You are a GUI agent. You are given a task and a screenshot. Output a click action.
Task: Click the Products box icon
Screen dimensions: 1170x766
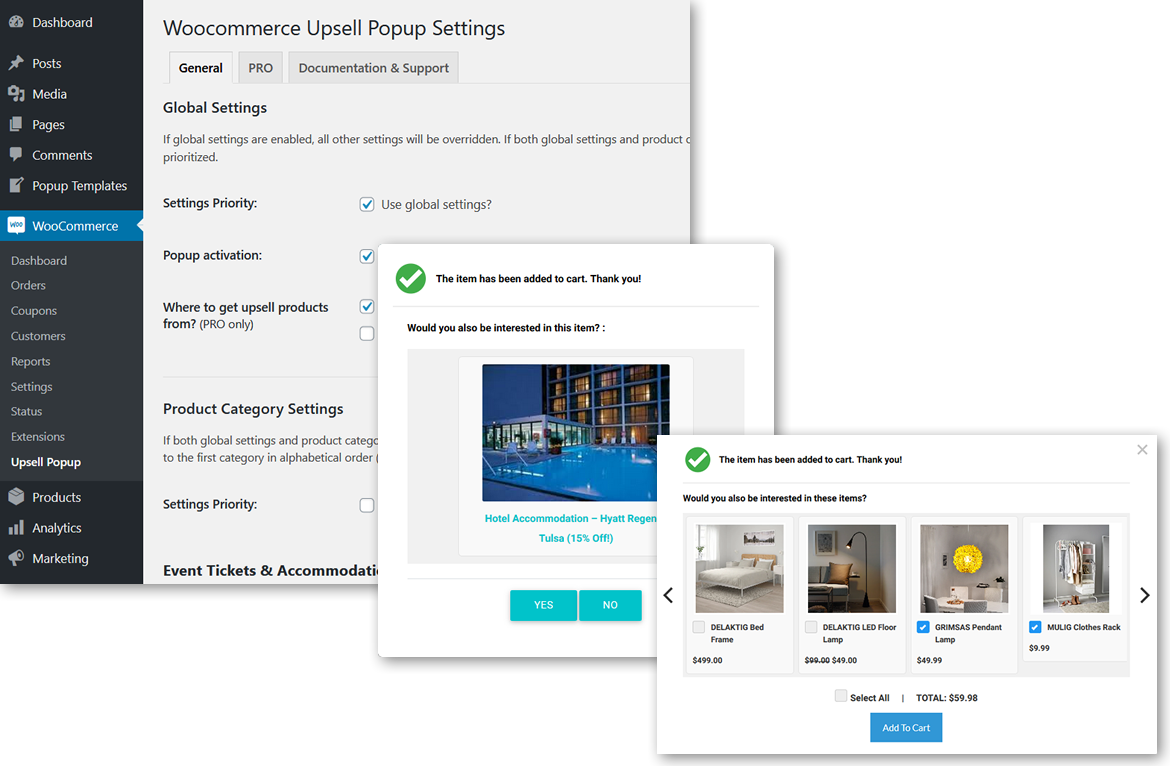[x=16, y=497]
